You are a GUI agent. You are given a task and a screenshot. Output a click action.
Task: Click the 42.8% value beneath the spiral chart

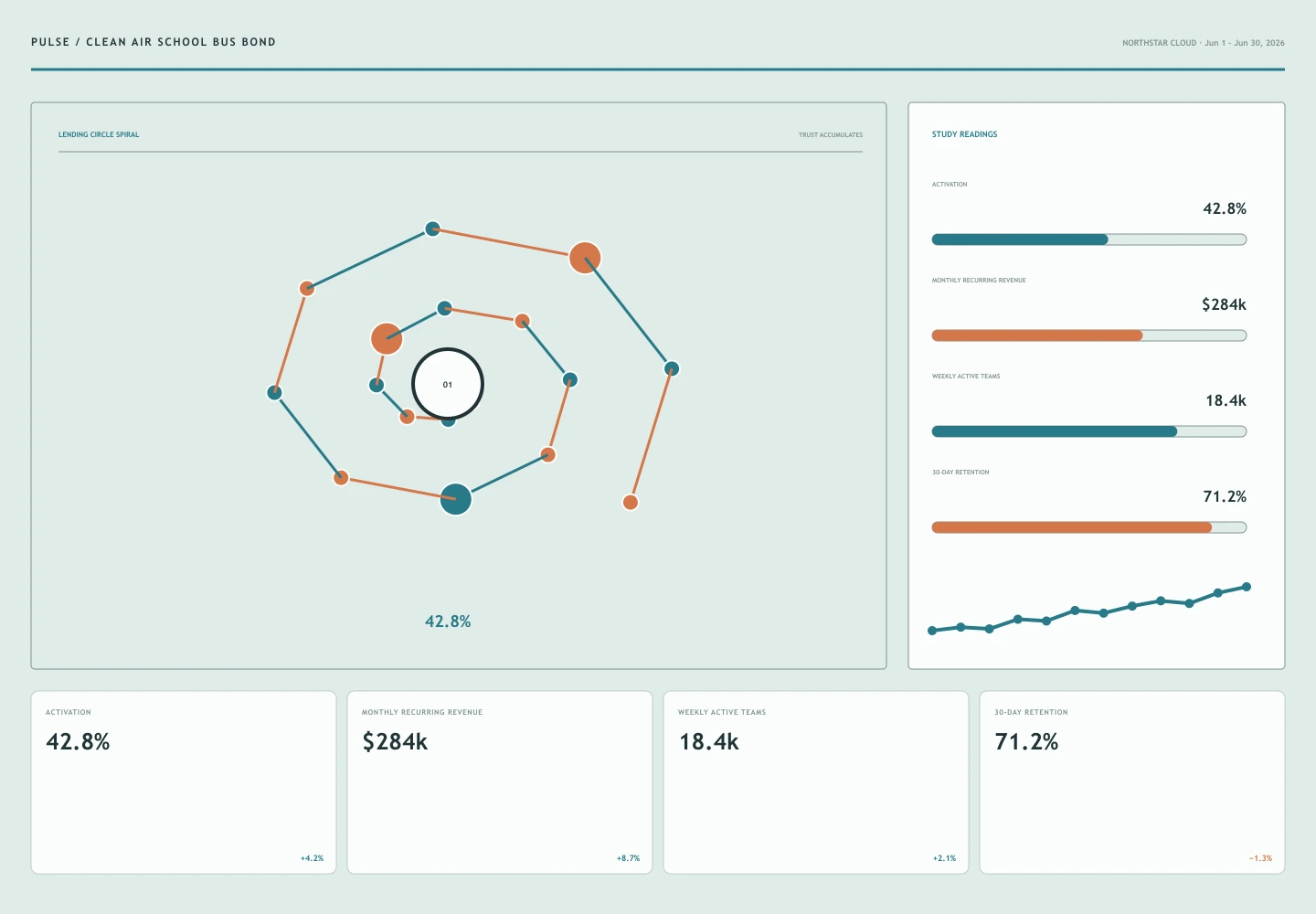click(448, 622)
